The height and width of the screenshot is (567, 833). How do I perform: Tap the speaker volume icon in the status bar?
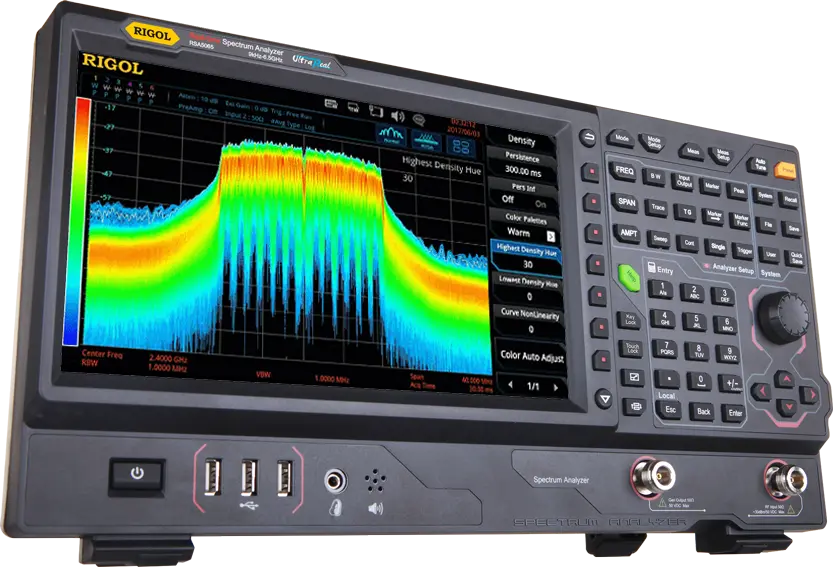click(396, 115)
